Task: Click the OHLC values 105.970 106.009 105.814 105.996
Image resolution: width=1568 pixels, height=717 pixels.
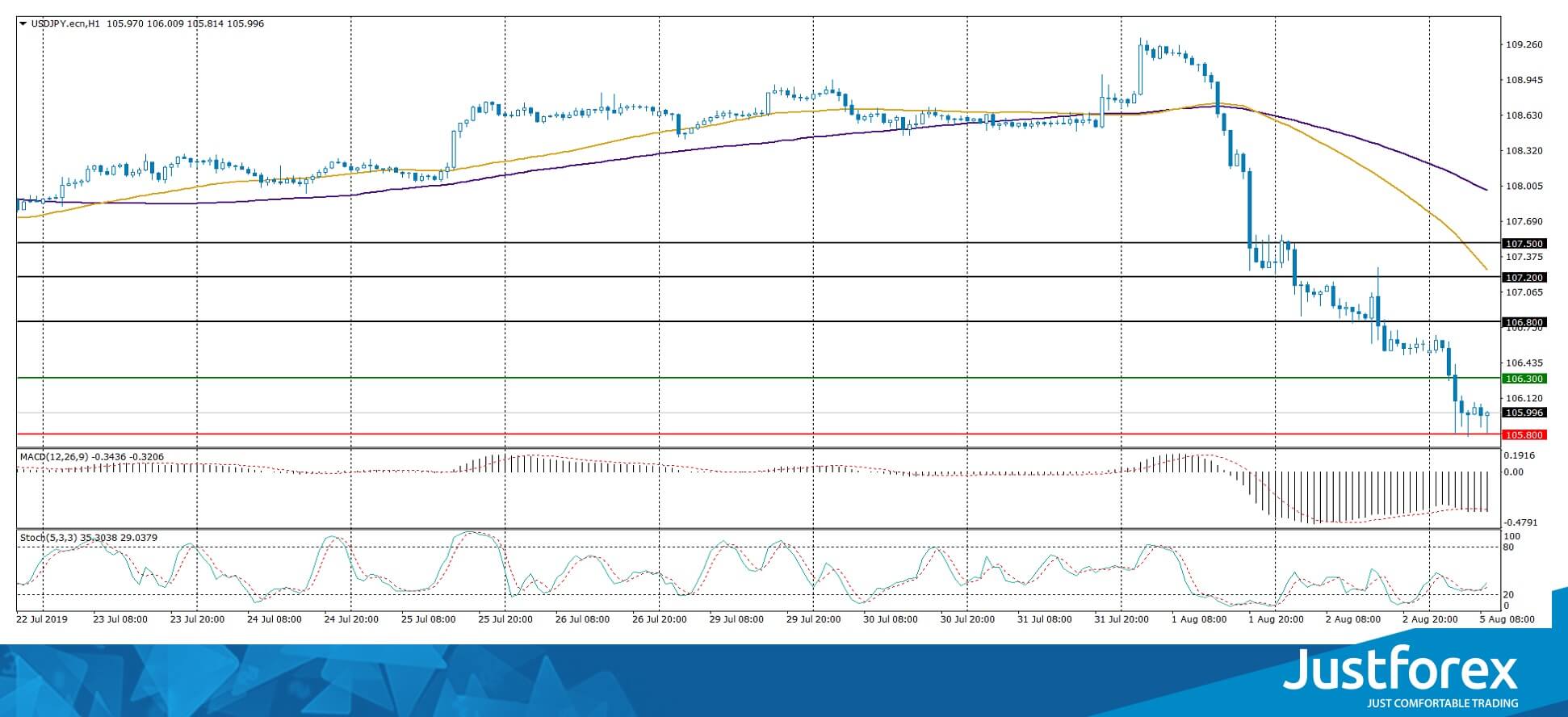Action: tap(185, 23)
